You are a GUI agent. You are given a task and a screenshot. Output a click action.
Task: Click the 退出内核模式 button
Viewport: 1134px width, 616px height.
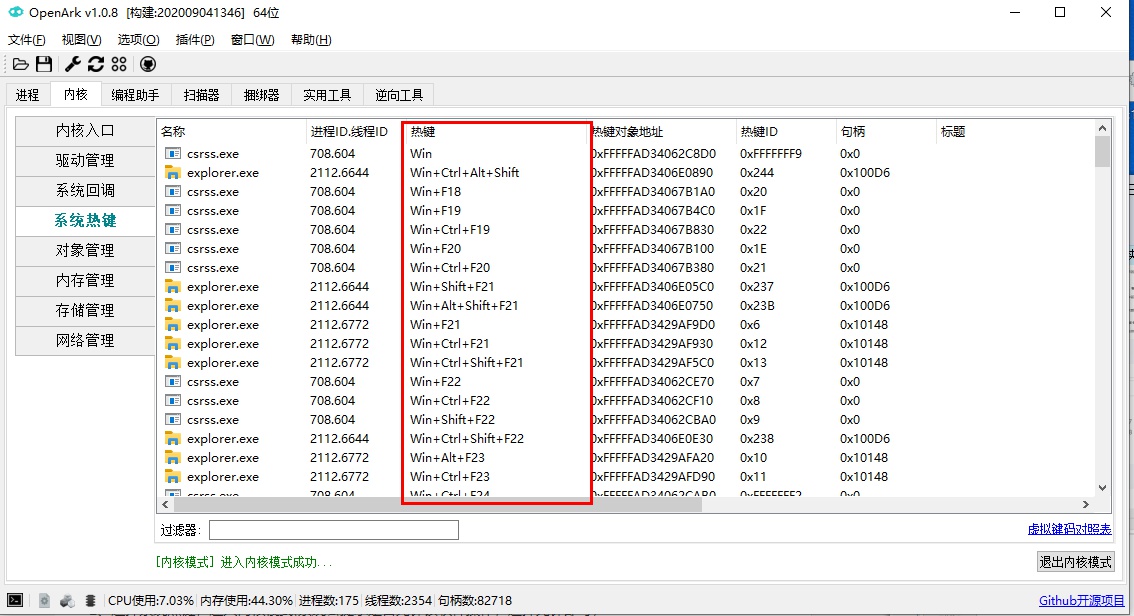pyautogui.click(x=1074, y=561)
